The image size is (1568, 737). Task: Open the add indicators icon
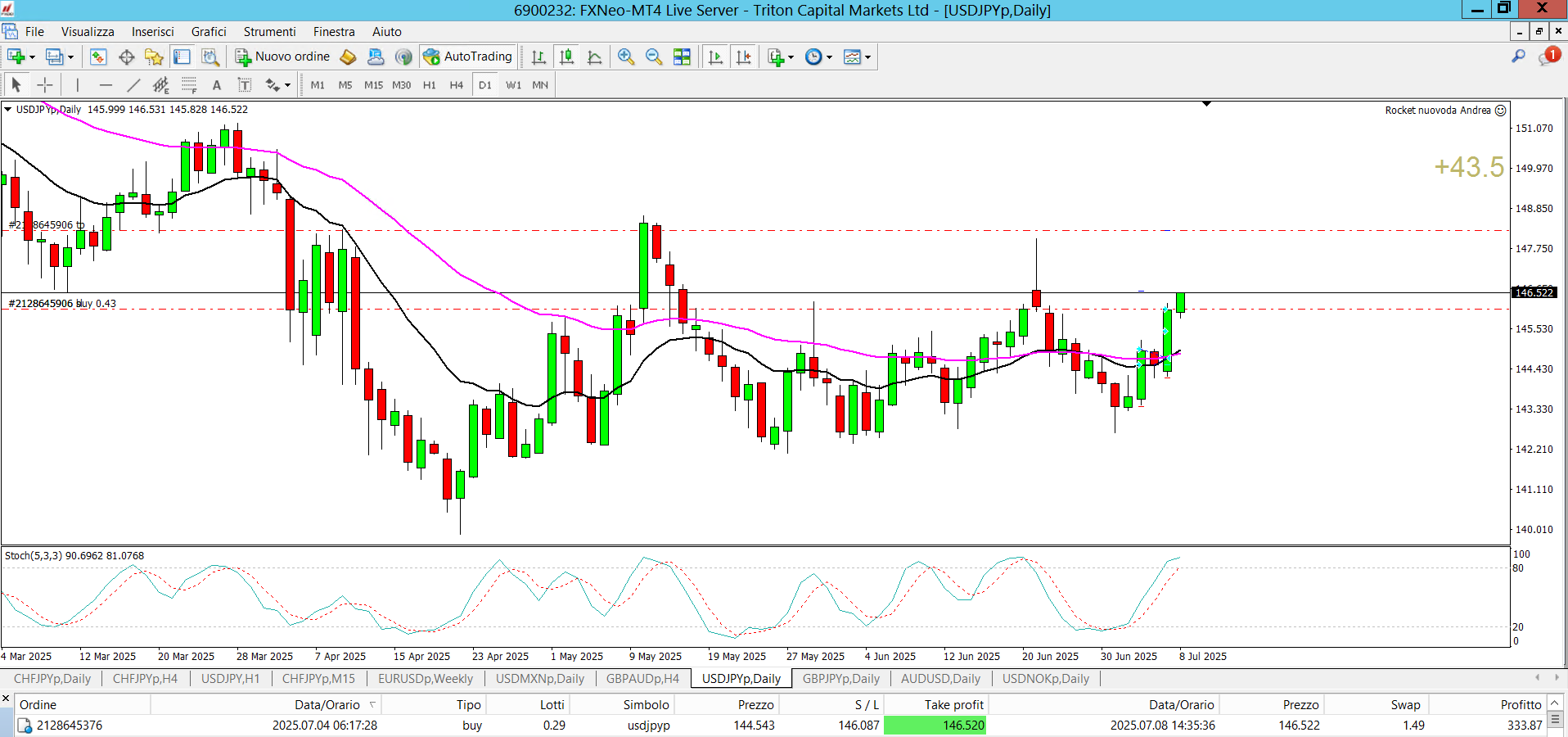point(776,57)
